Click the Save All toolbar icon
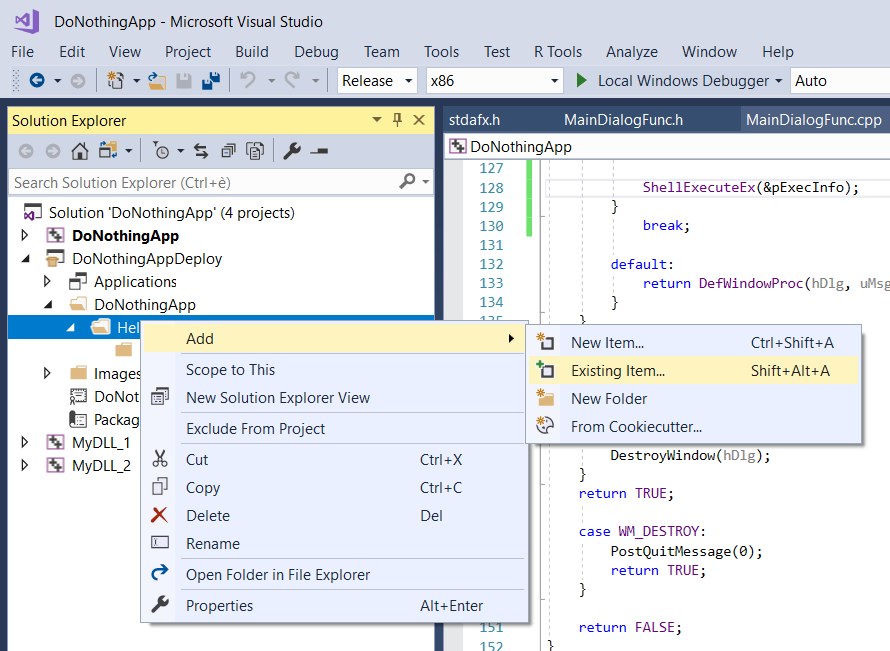 point(211,81)
